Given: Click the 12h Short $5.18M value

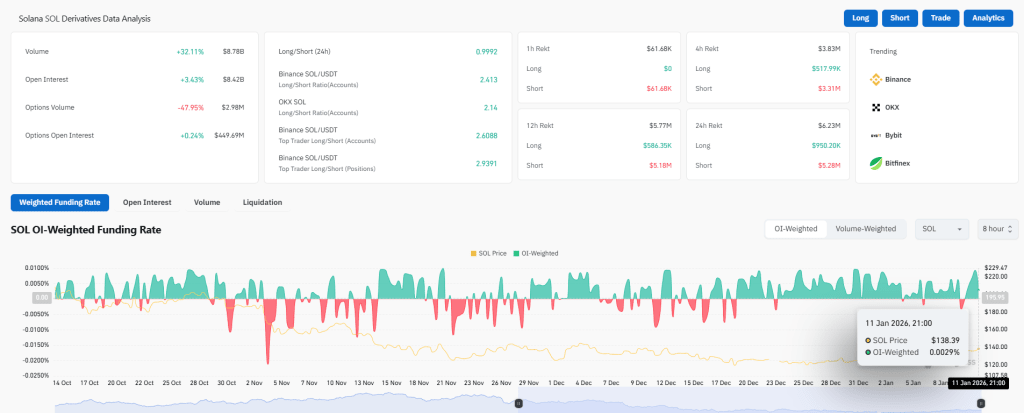Looking at the screenshot, I should (660, 165).
